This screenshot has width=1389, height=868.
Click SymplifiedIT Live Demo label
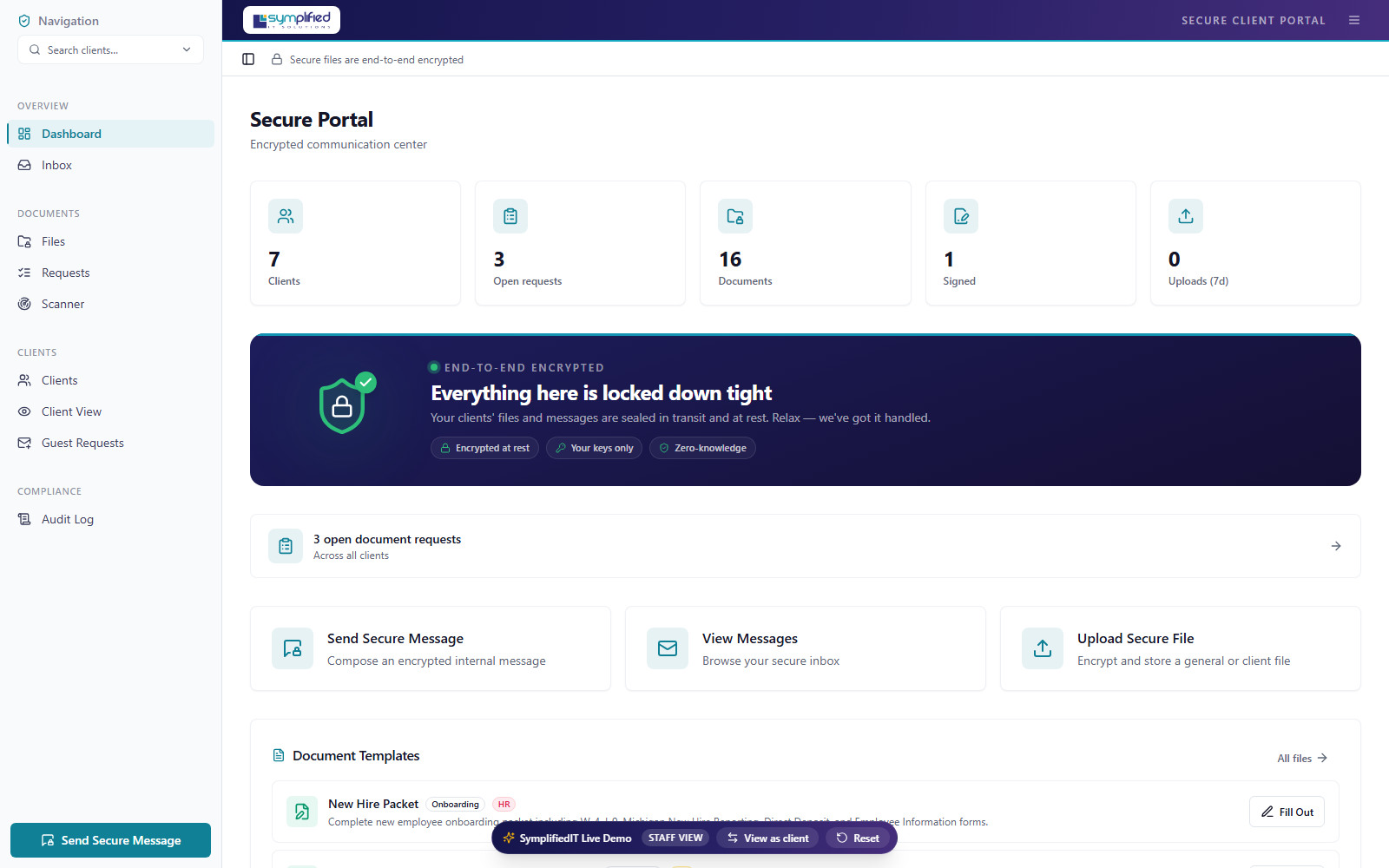(575, 838)
